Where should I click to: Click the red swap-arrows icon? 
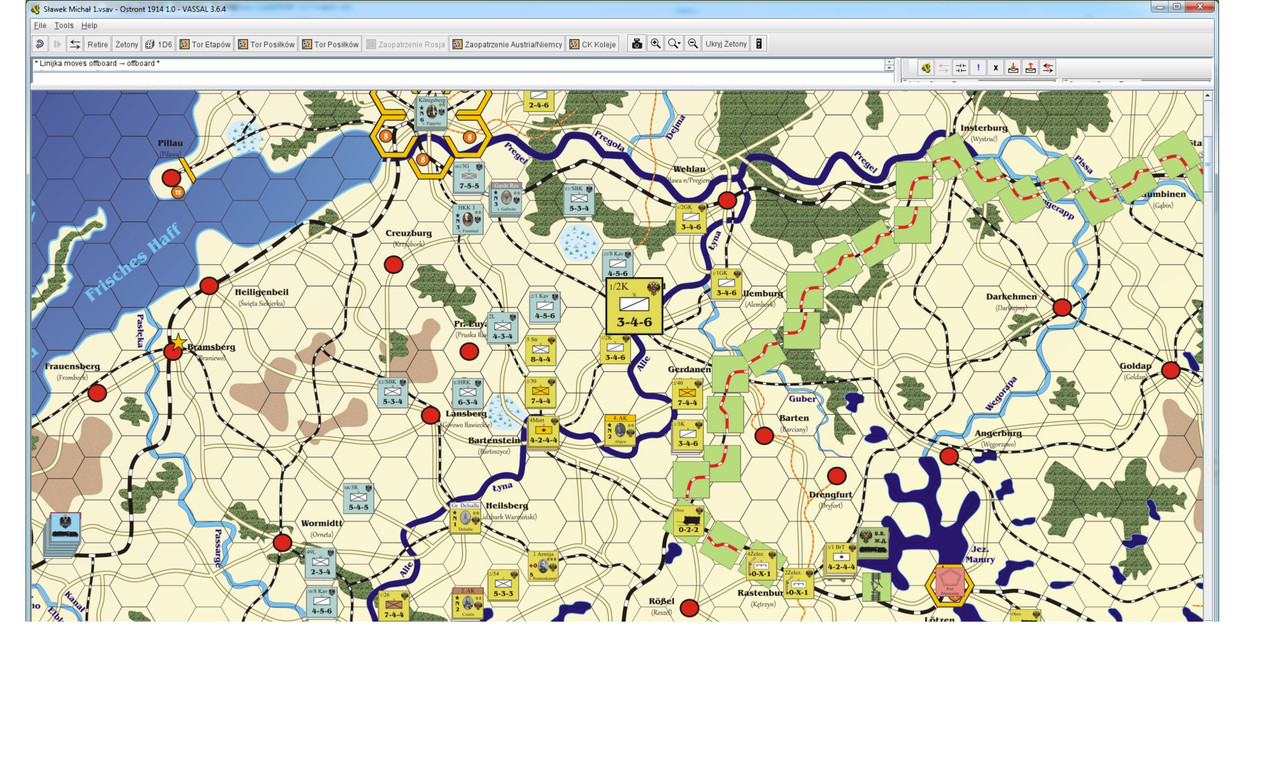pyautogui.click(x=1048, y=68)
